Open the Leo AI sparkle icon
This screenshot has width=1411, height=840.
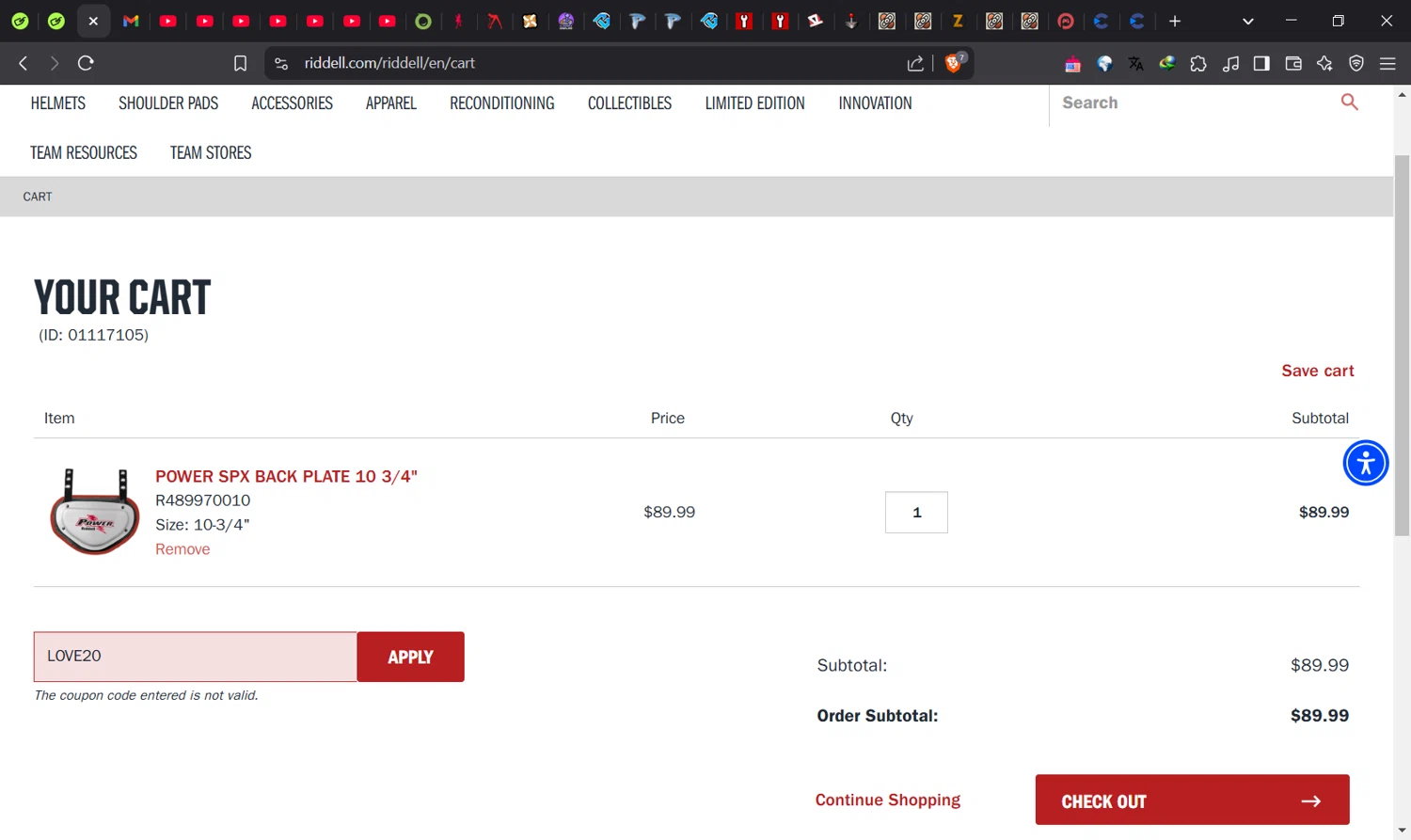[x=1324, y=63]
